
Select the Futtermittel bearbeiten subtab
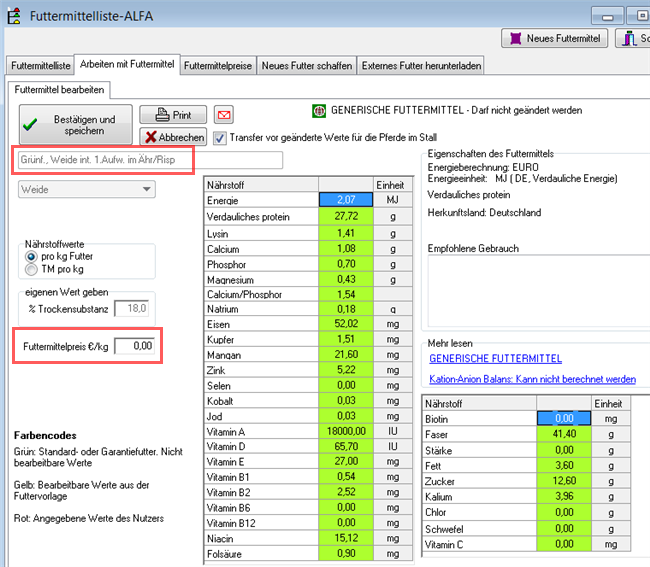[x=59, y=90]
